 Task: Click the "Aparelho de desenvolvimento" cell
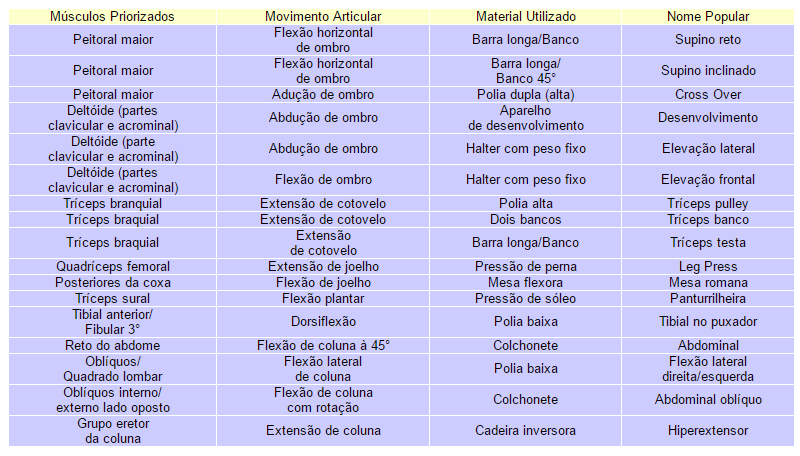coord(525,117)
